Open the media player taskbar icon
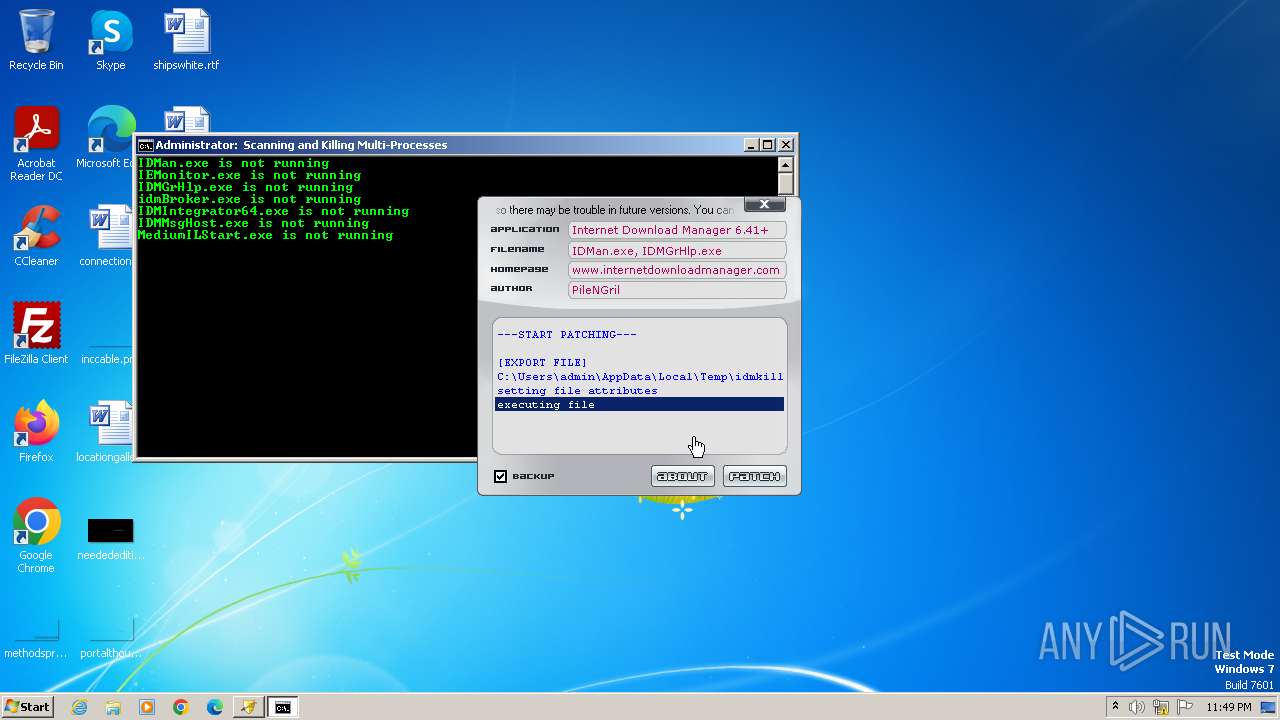Image resolution: width=1280 pixels, height=720 pixels. point(147,707)
